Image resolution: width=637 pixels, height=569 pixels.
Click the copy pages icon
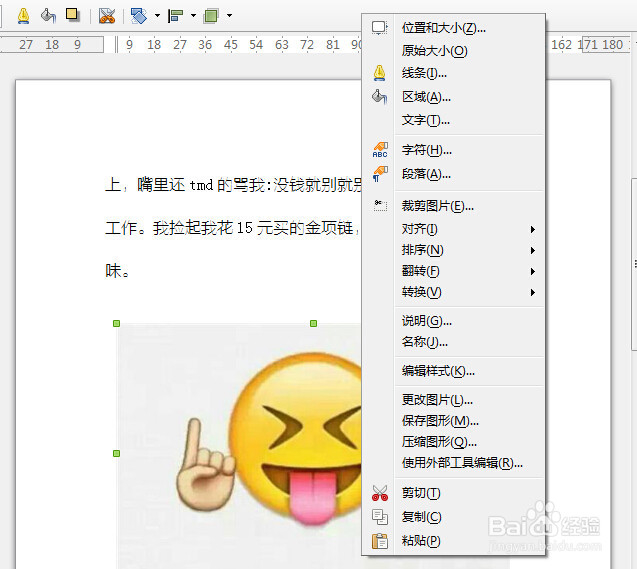coord(380,517)
